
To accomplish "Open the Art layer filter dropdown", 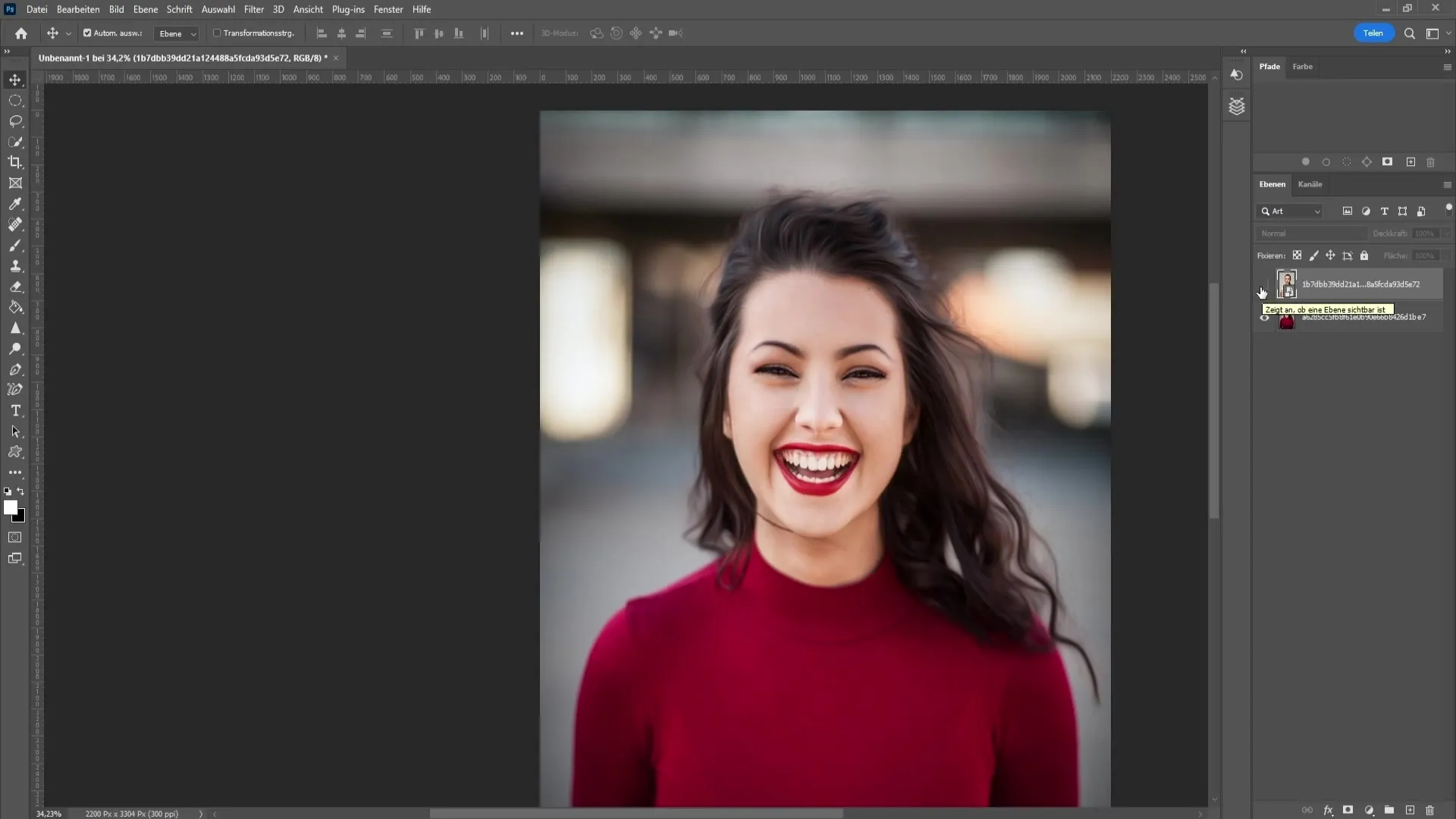I will click(1291, 212).
